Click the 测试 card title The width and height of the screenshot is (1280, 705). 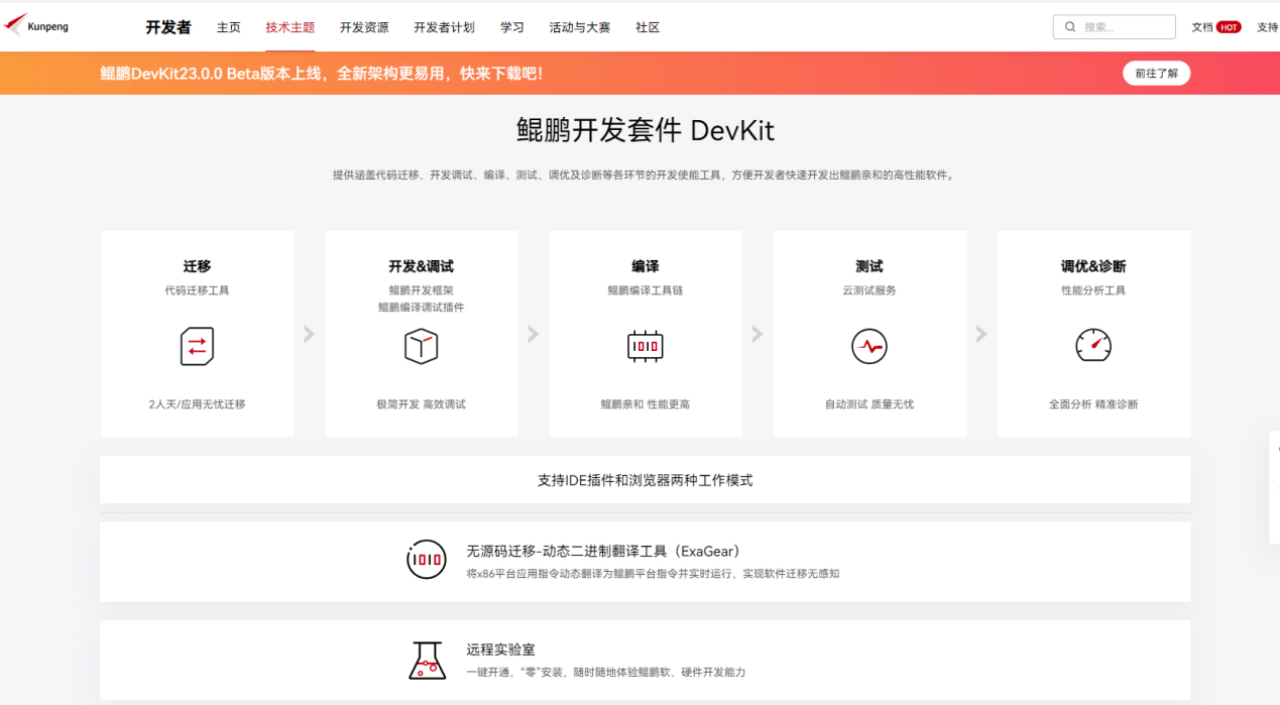869,266
